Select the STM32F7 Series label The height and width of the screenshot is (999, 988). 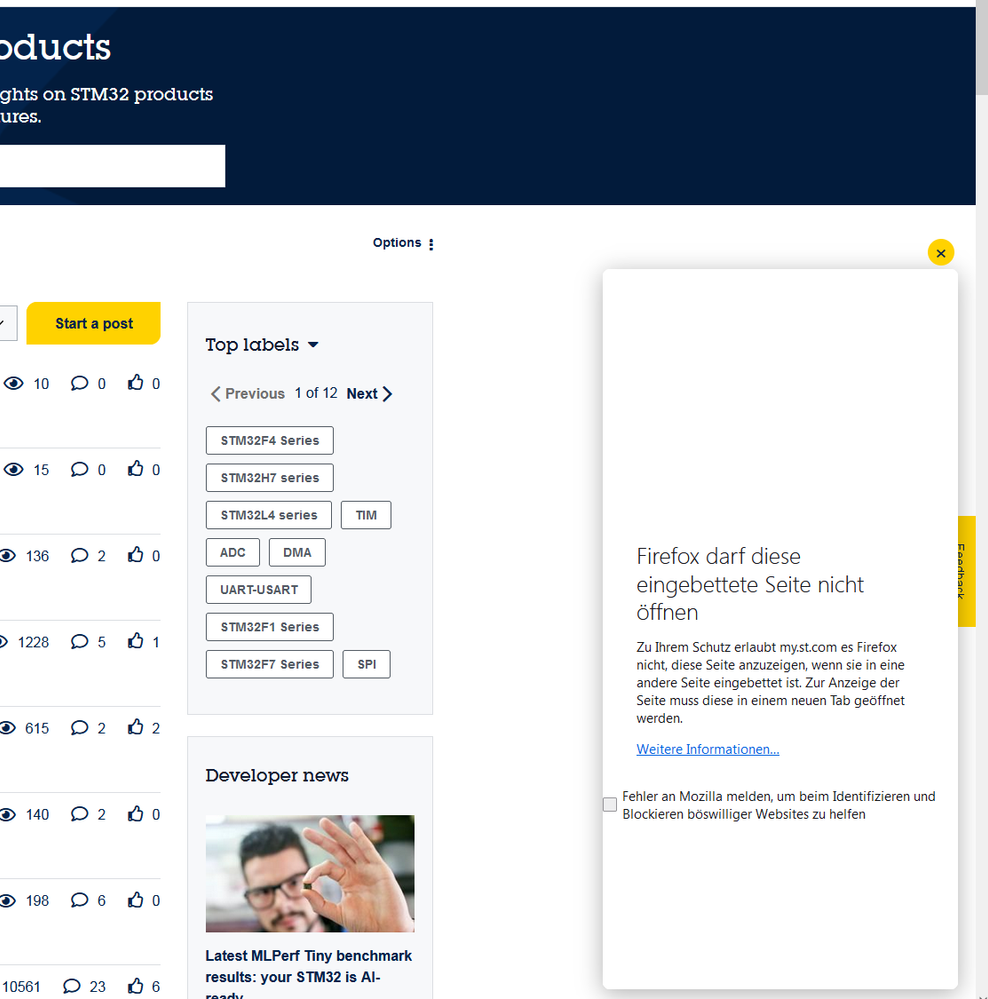pos(269,664)
